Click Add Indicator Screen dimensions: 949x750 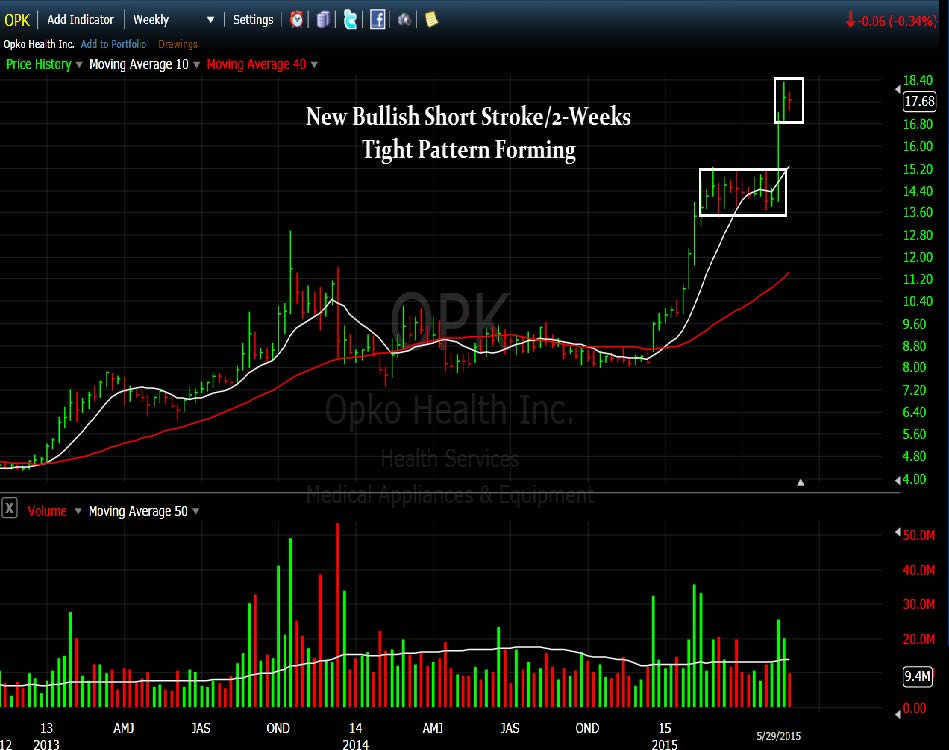tap(80, 19)
